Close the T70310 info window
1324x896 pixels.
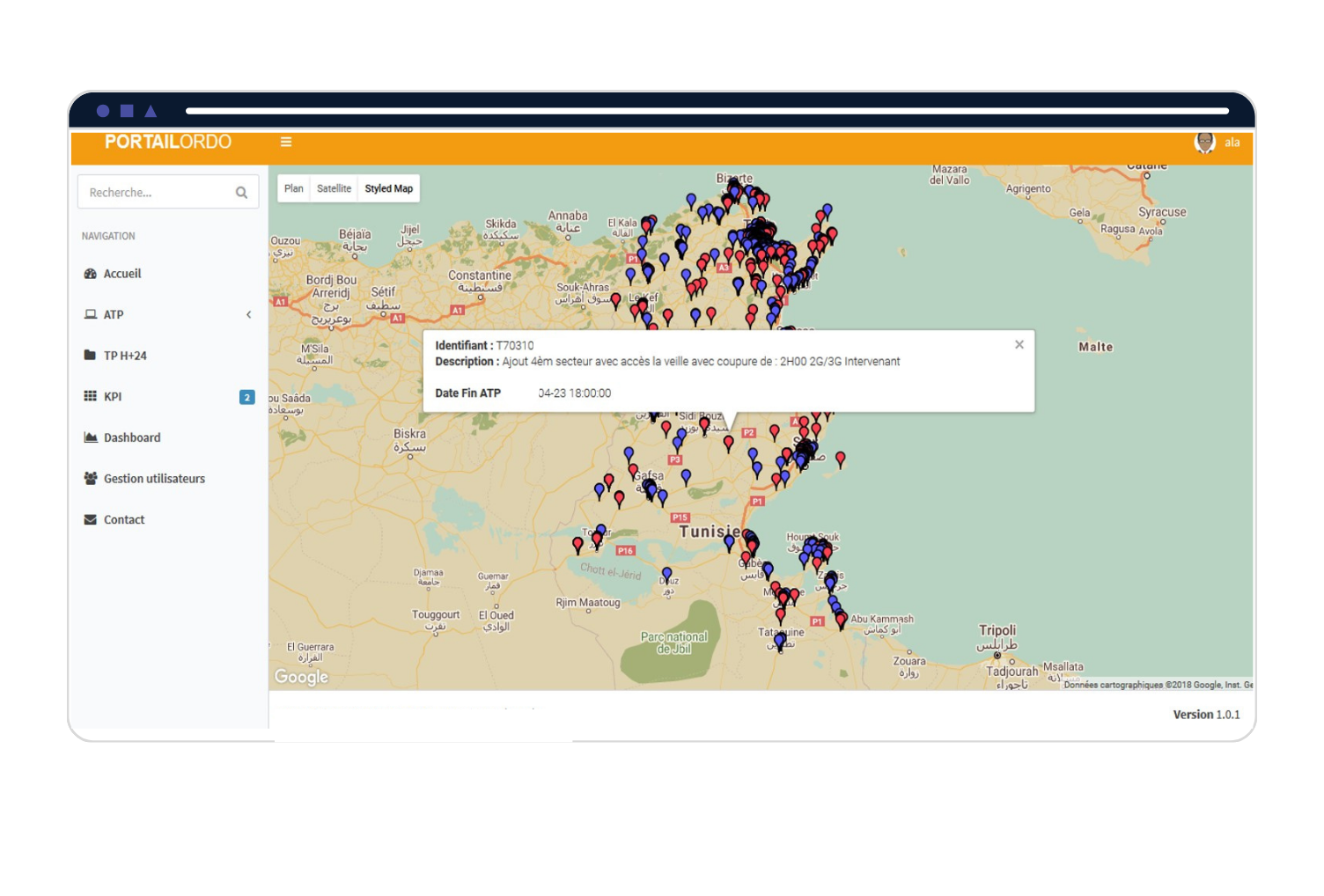pos(1019,344)
